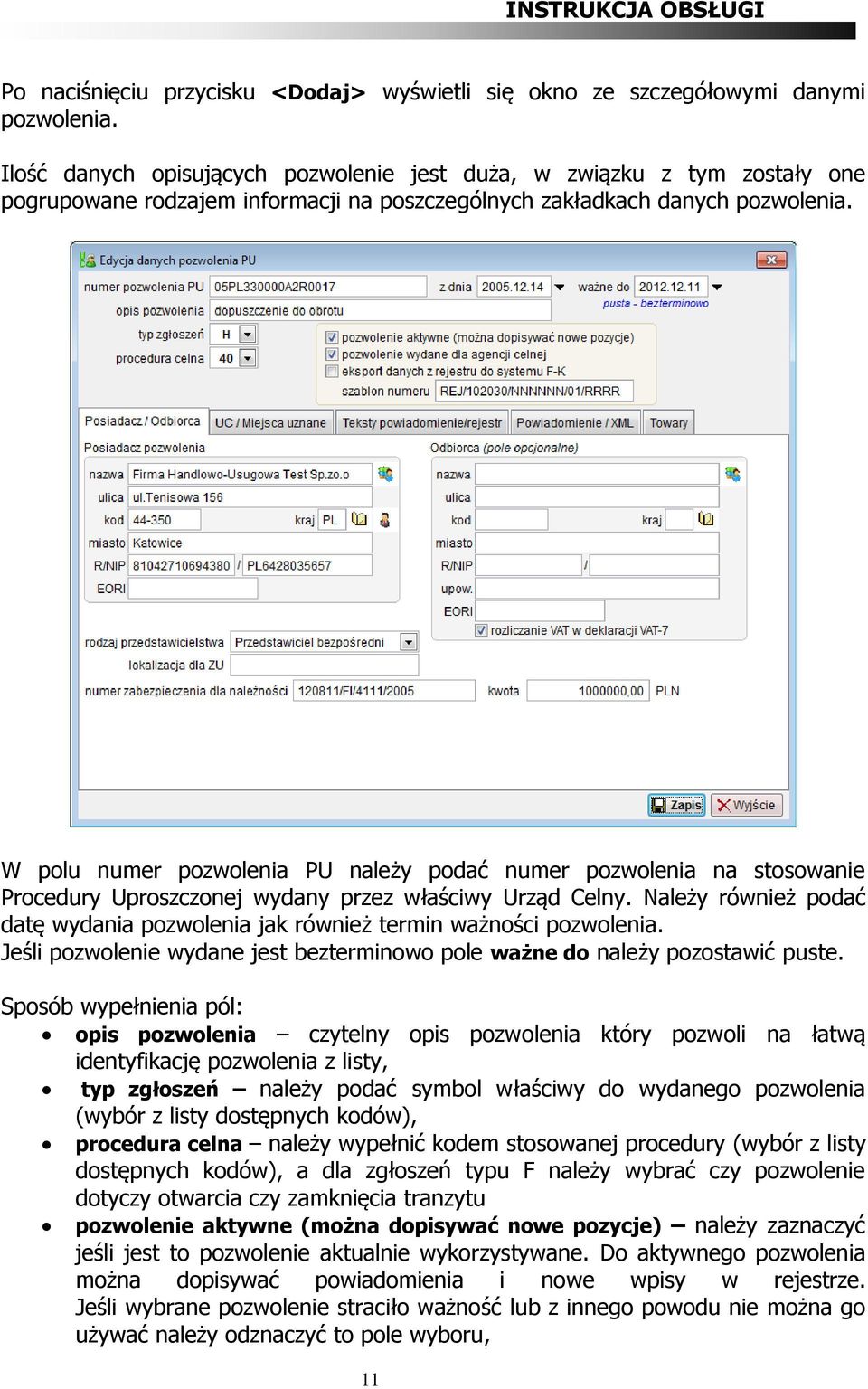The width and height of the screenshot is (868, 1389).
Task: Toggle 'pozwolenie aktywne' checkbox
Action: 332,337
